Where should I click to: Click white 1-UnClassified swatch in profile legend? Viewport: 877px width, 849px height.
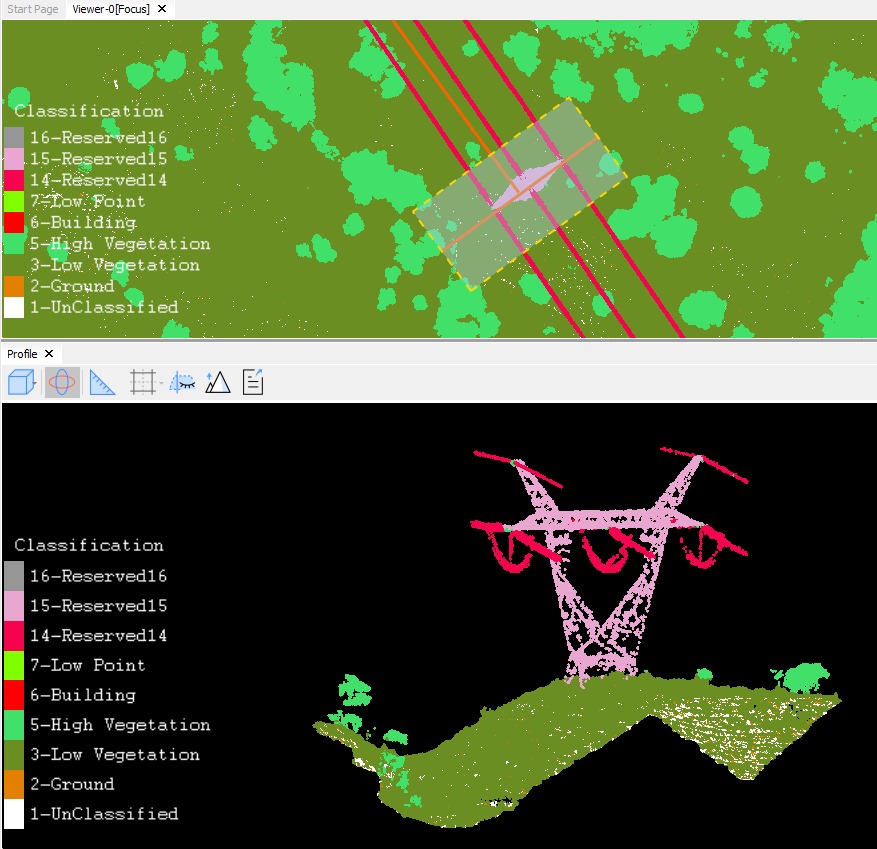tap(14, 814)
